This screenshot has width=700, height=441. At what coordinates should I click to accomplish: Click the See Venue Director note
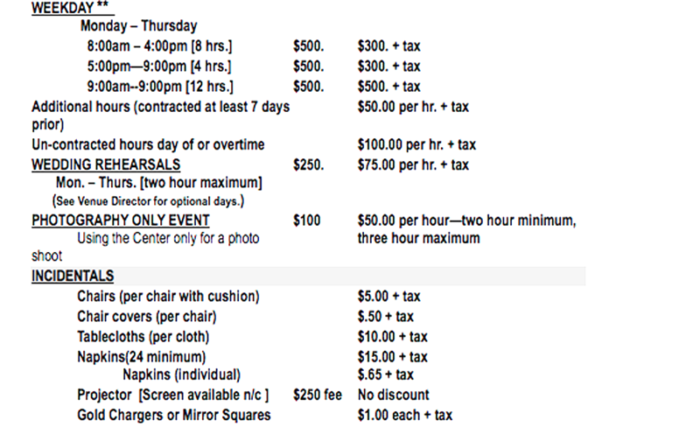[149, 201]
